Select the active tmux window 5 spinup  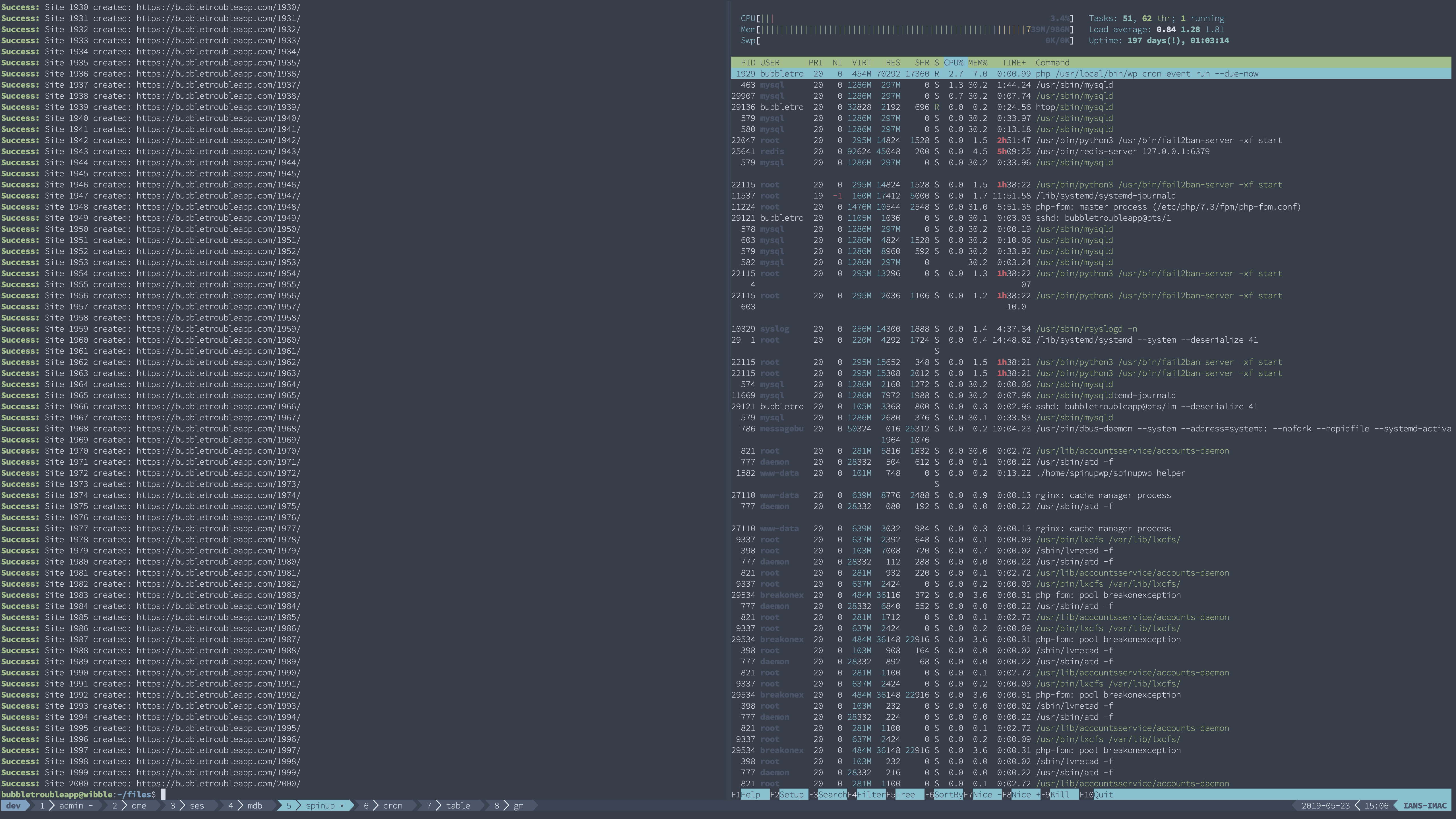point(315,805)
